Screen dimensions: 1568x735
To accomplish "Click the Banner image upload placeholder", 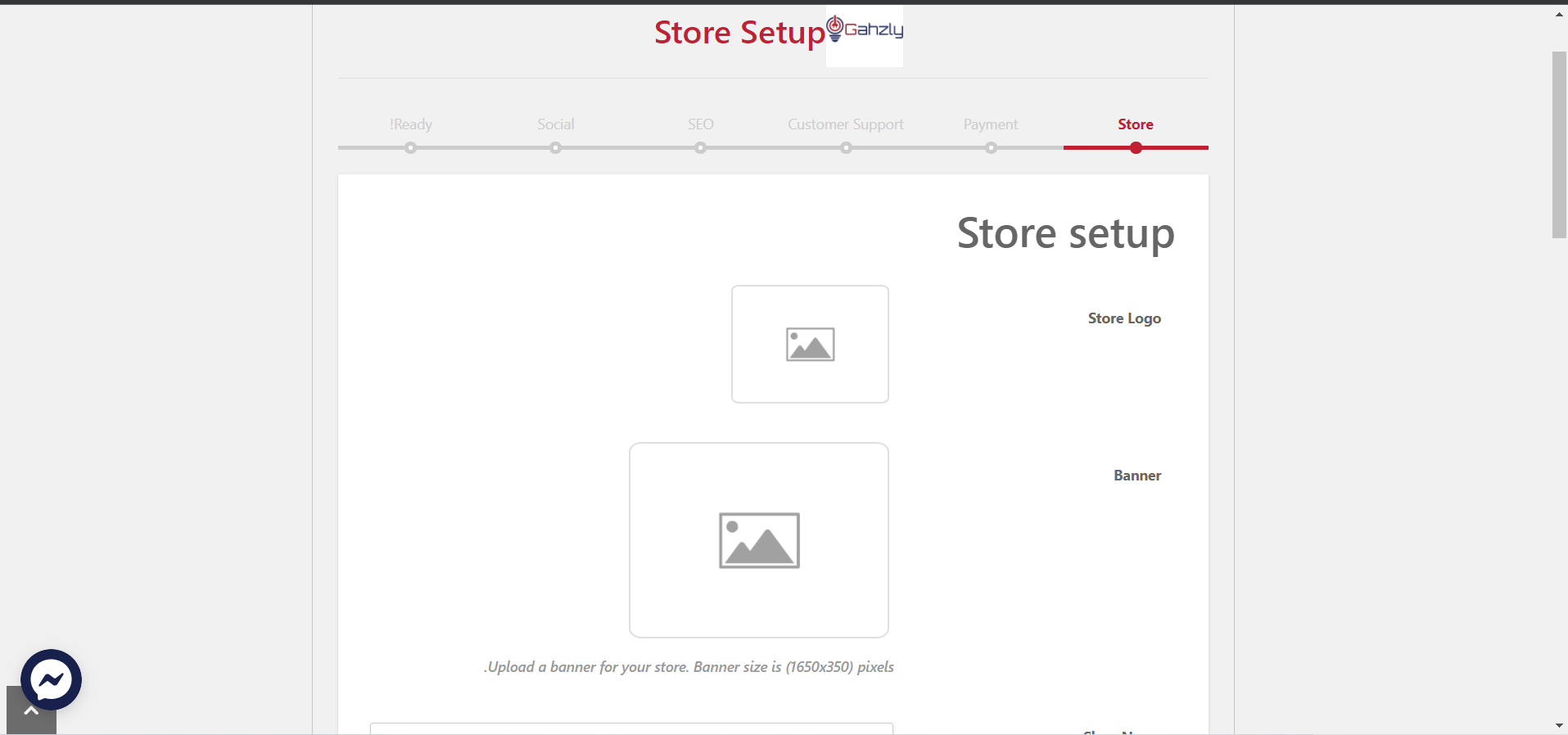I will coord(759,540).
